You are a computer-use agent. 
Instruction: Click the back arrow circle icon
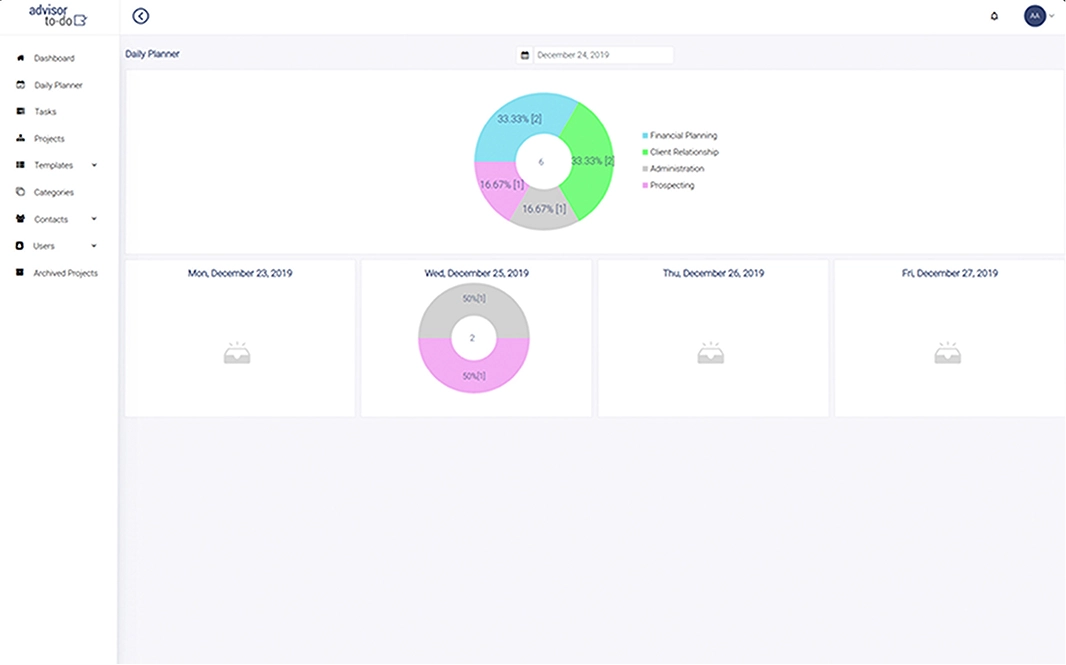click(x=141, y=16)
